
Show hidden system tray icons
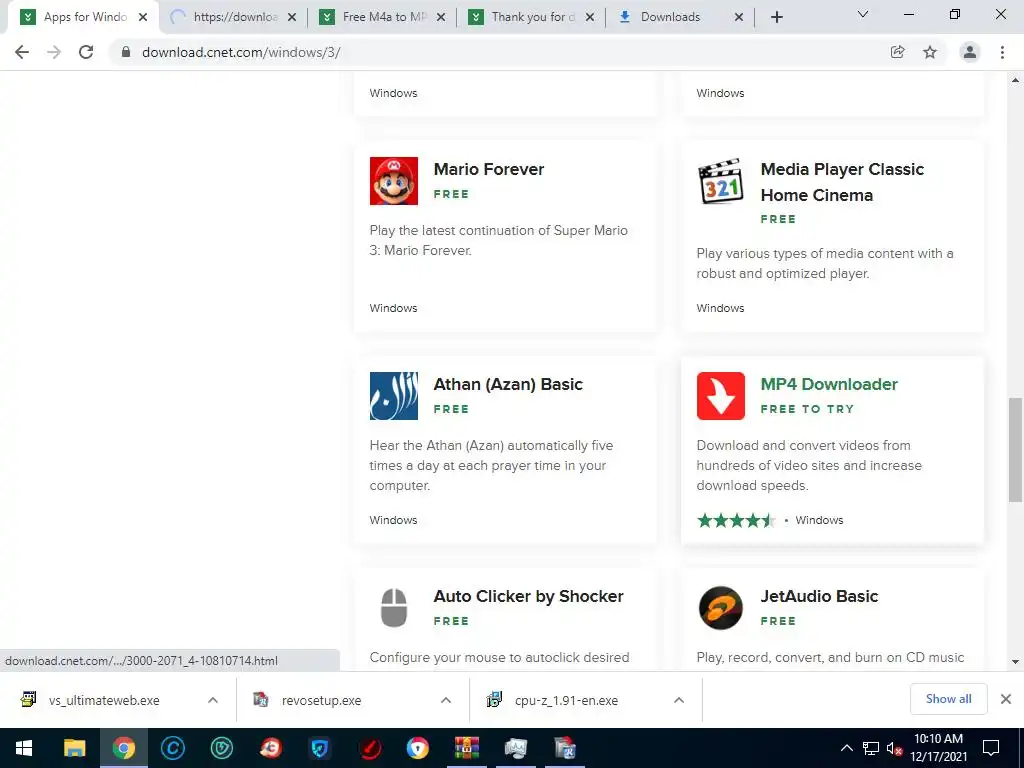coord(846,748)
